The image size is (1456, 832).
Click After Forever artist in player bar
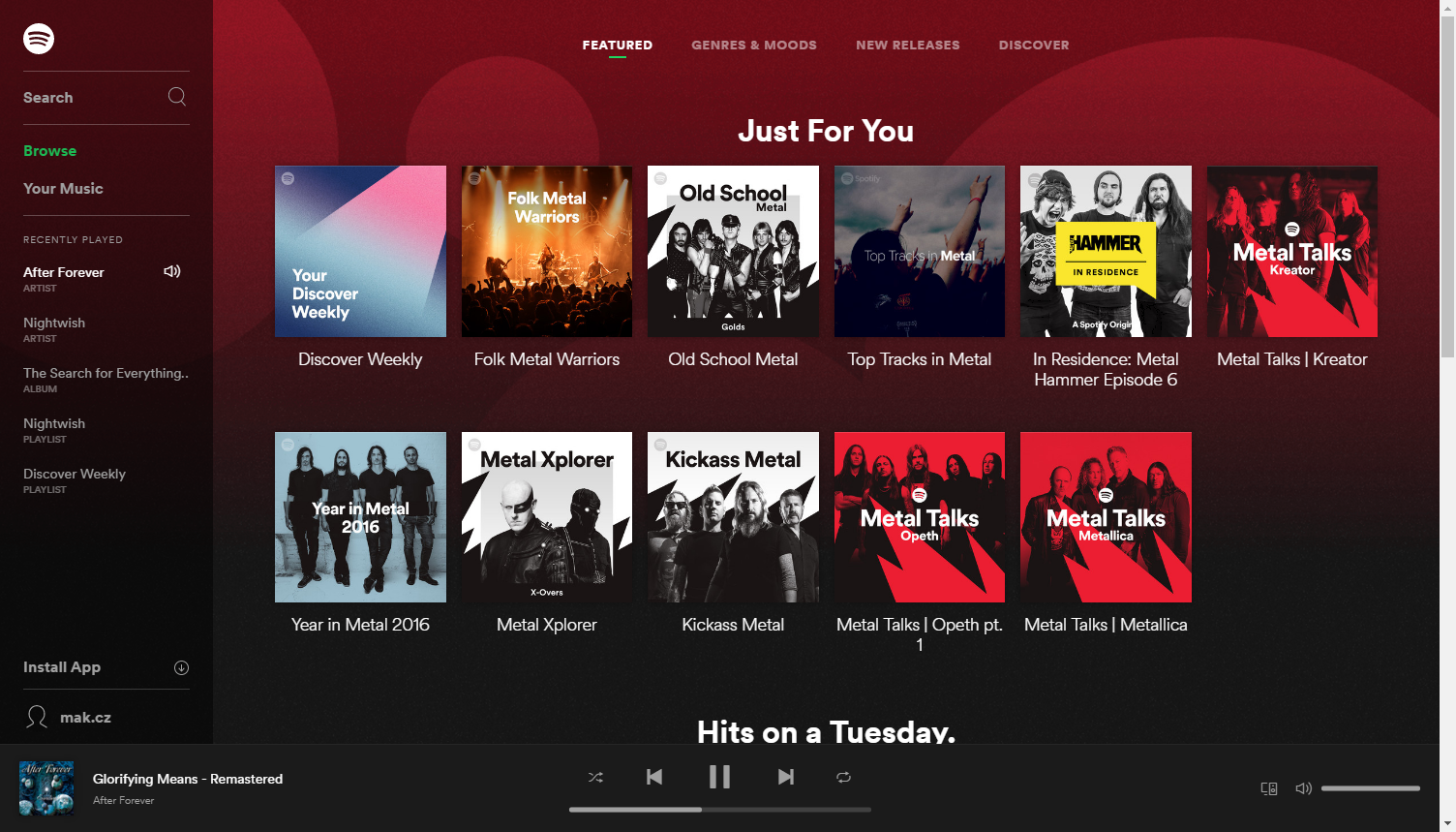tap(123, 800)
